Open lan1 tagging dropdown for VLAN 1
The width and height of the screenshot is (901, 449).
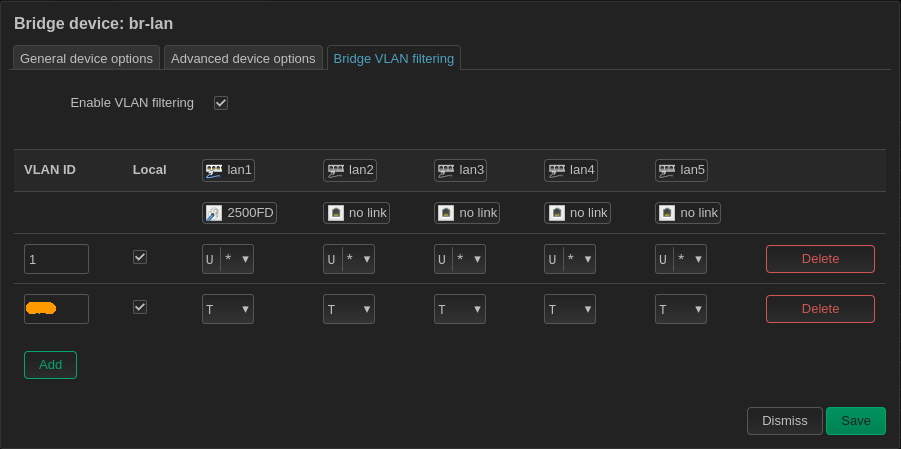[x=228, y=259]
